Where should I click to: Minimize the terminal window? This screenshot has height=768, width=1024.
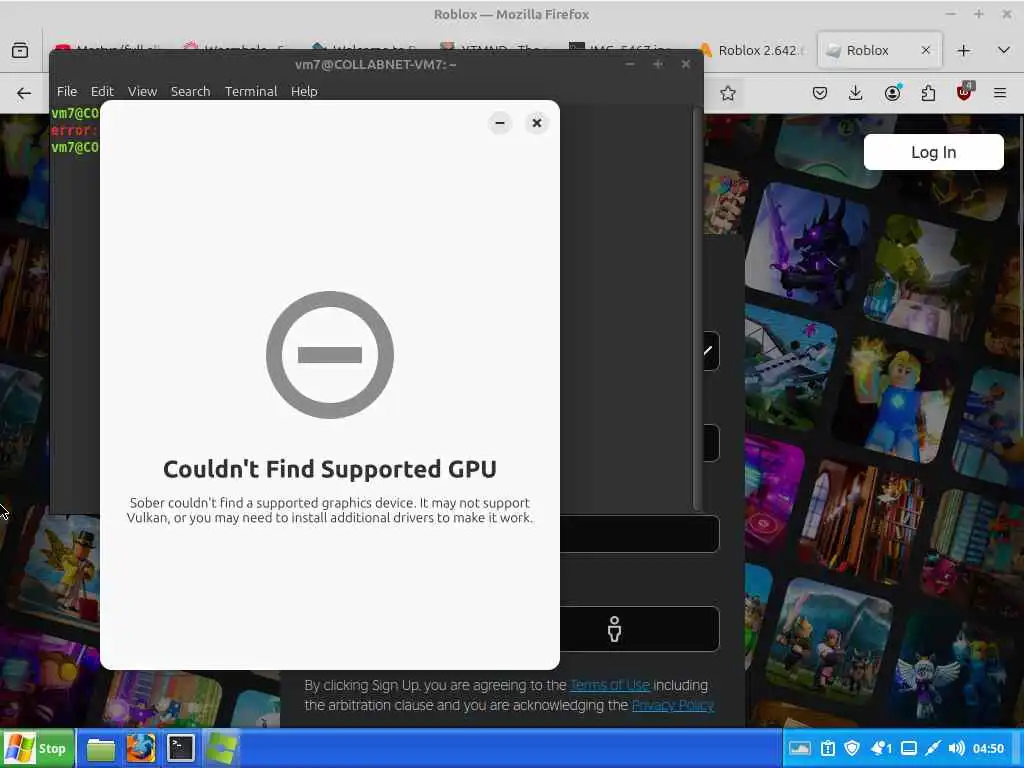point(630,64)
